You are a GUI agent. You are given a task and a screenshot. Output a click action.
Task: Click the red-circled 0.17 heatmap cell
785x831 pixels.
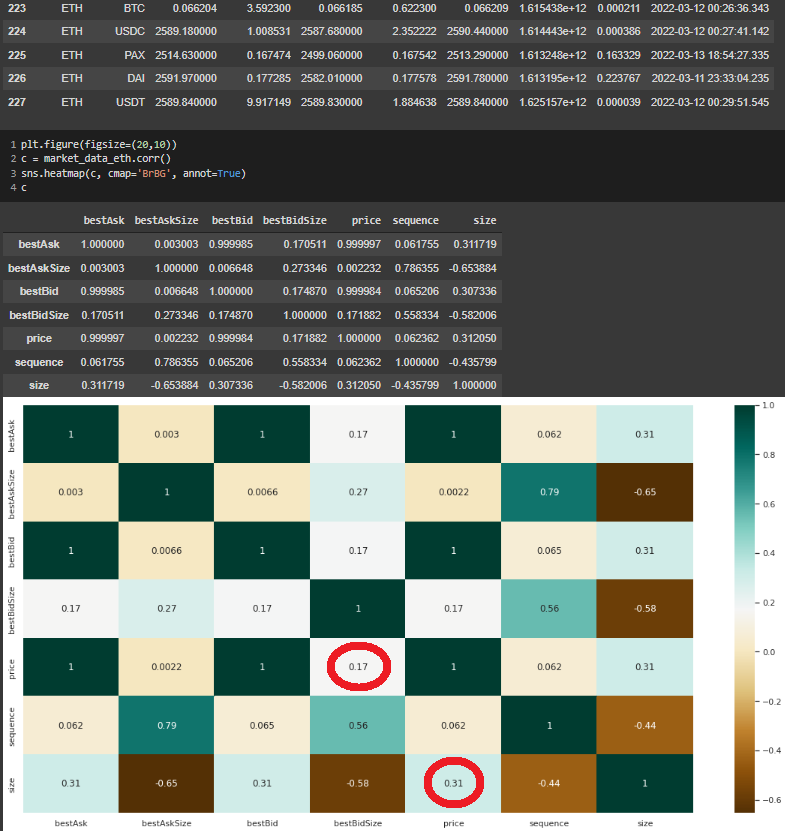tap(358, 663)
